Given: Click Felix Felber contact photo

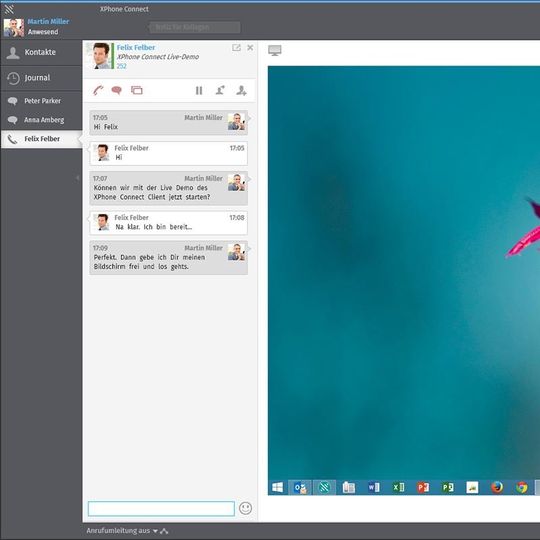Looking at the screenshot, I should [x=100, y=56].
